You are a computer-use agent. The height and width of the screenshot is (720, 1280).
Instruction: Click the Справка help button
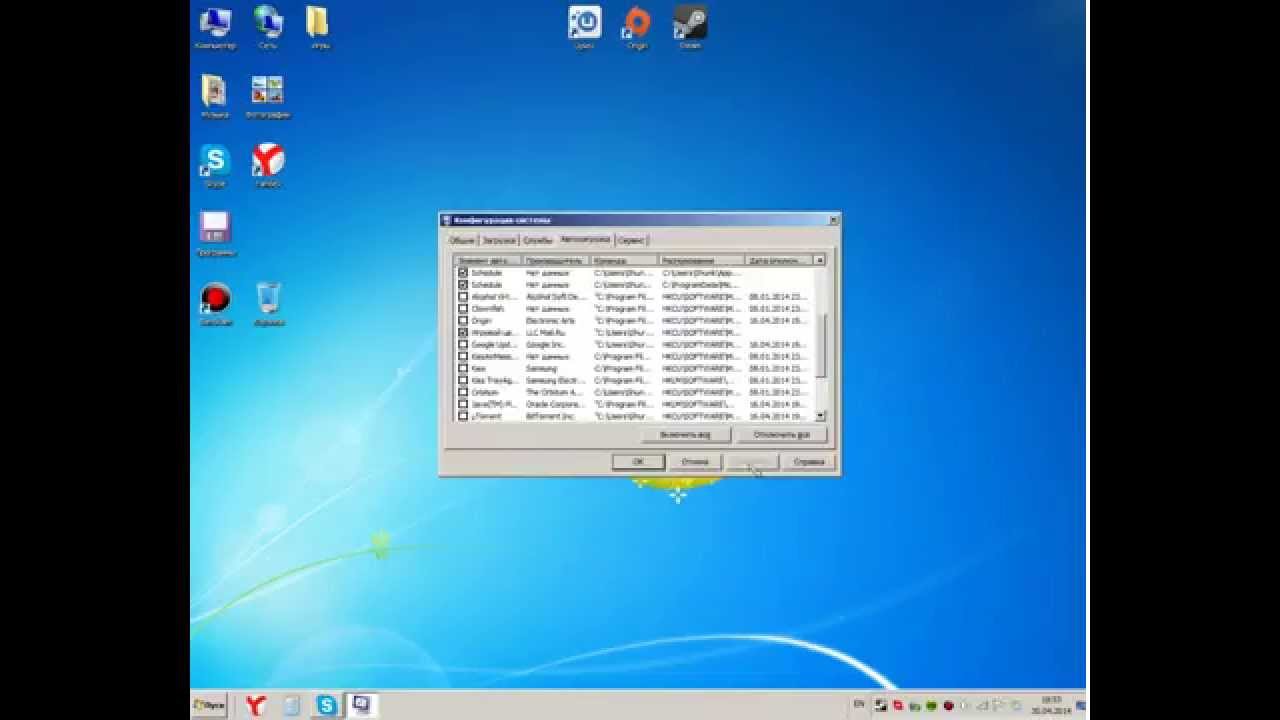[808, 462]
